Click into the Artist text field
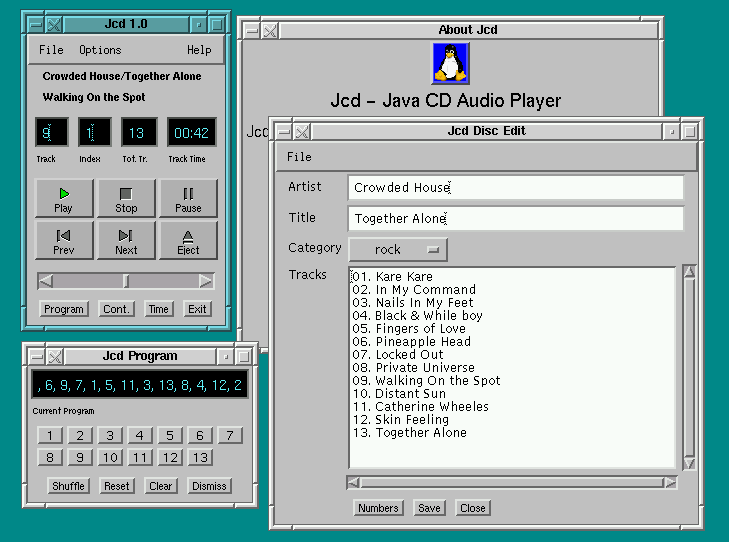The height and width of the screenshot is (542, 729). [x=515, y=188]
